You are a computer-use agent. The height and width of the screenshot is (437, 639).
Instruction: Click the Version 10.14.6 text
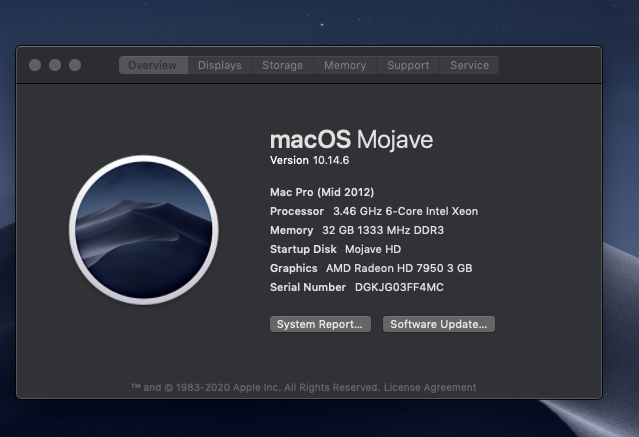[309, 160]
